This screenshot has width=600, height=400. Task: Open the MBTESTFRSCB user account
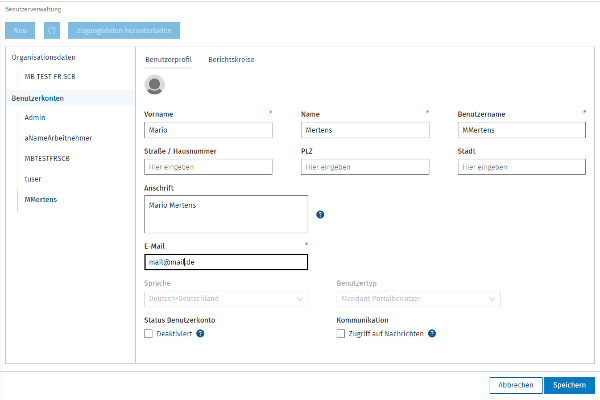coord(47,158)
